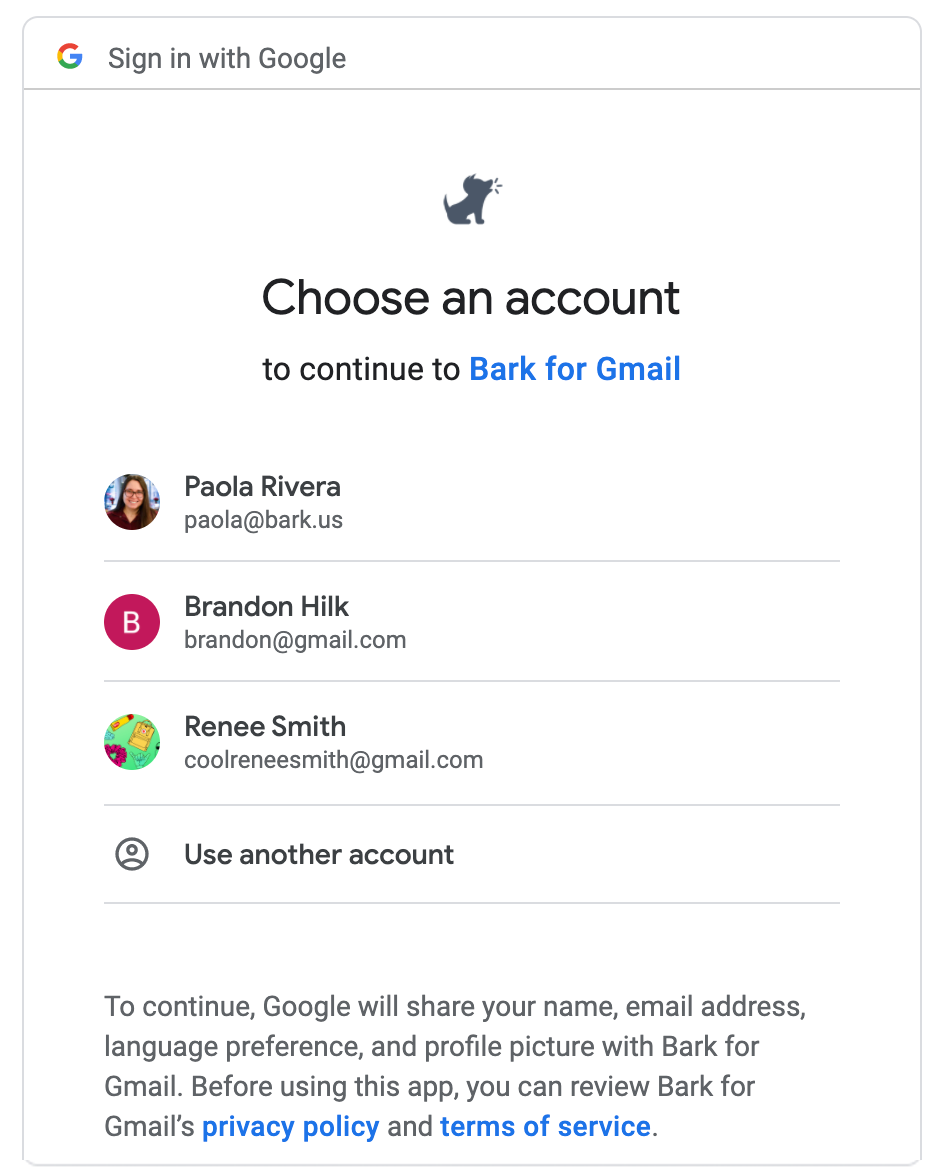The height and width of the screenshot is (1176, 944).
Task: Click Brandon Hilk's pink B avatar
Action: 132,622
